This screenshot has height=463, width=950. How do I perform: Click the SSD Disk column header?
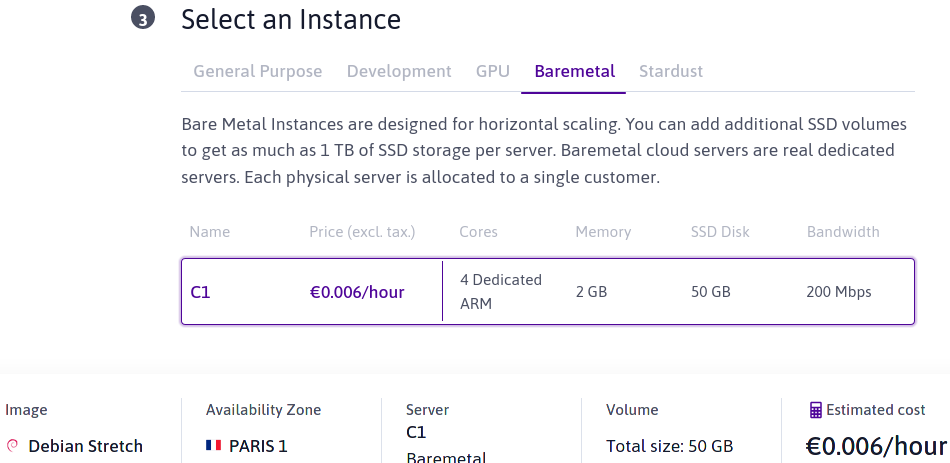[720, 232]
